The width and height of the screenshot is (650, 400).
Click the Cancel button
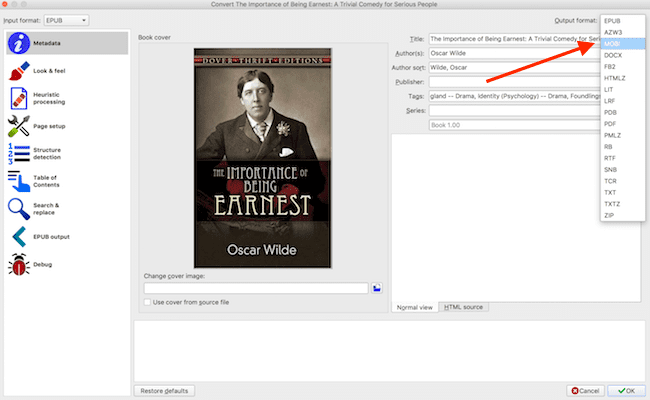coord(585,391)
